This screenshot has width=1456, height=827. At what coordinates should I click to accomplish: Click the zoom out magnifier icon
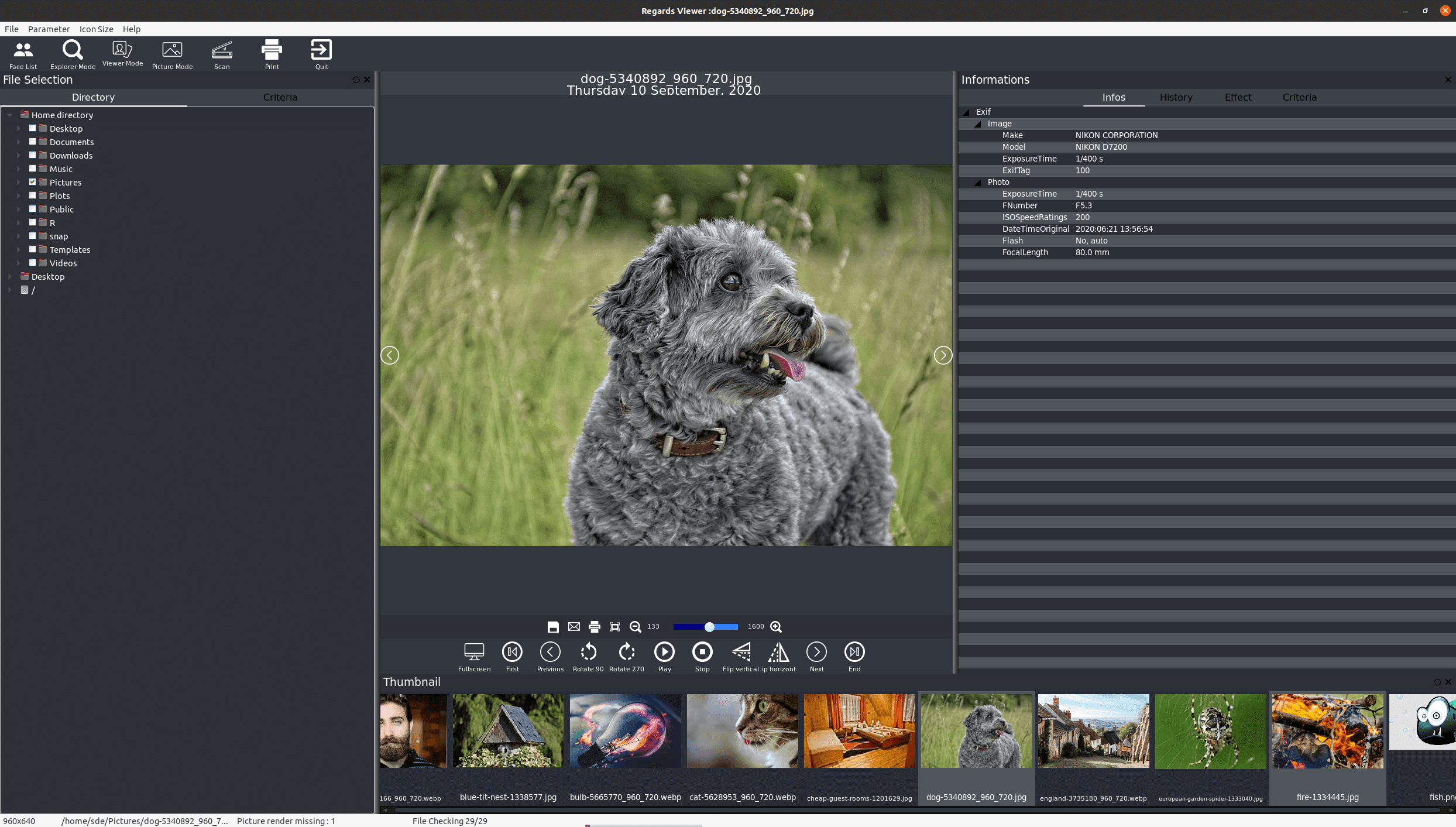(635, 627)
